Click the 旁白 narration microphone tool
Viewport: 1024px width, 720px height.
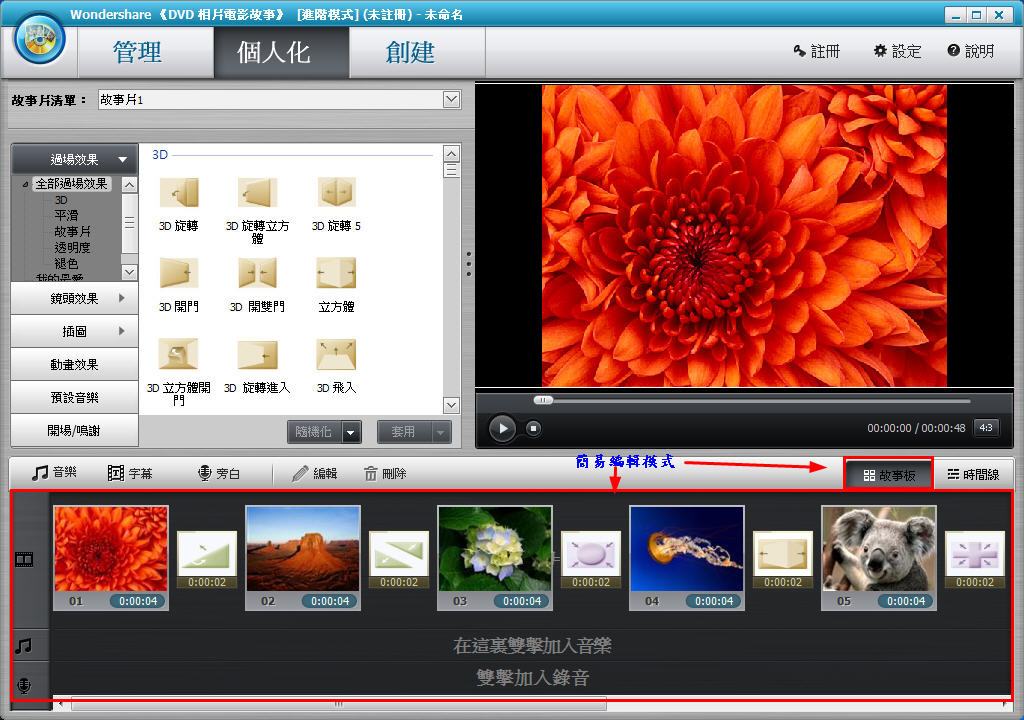click(x=219, y=473)
